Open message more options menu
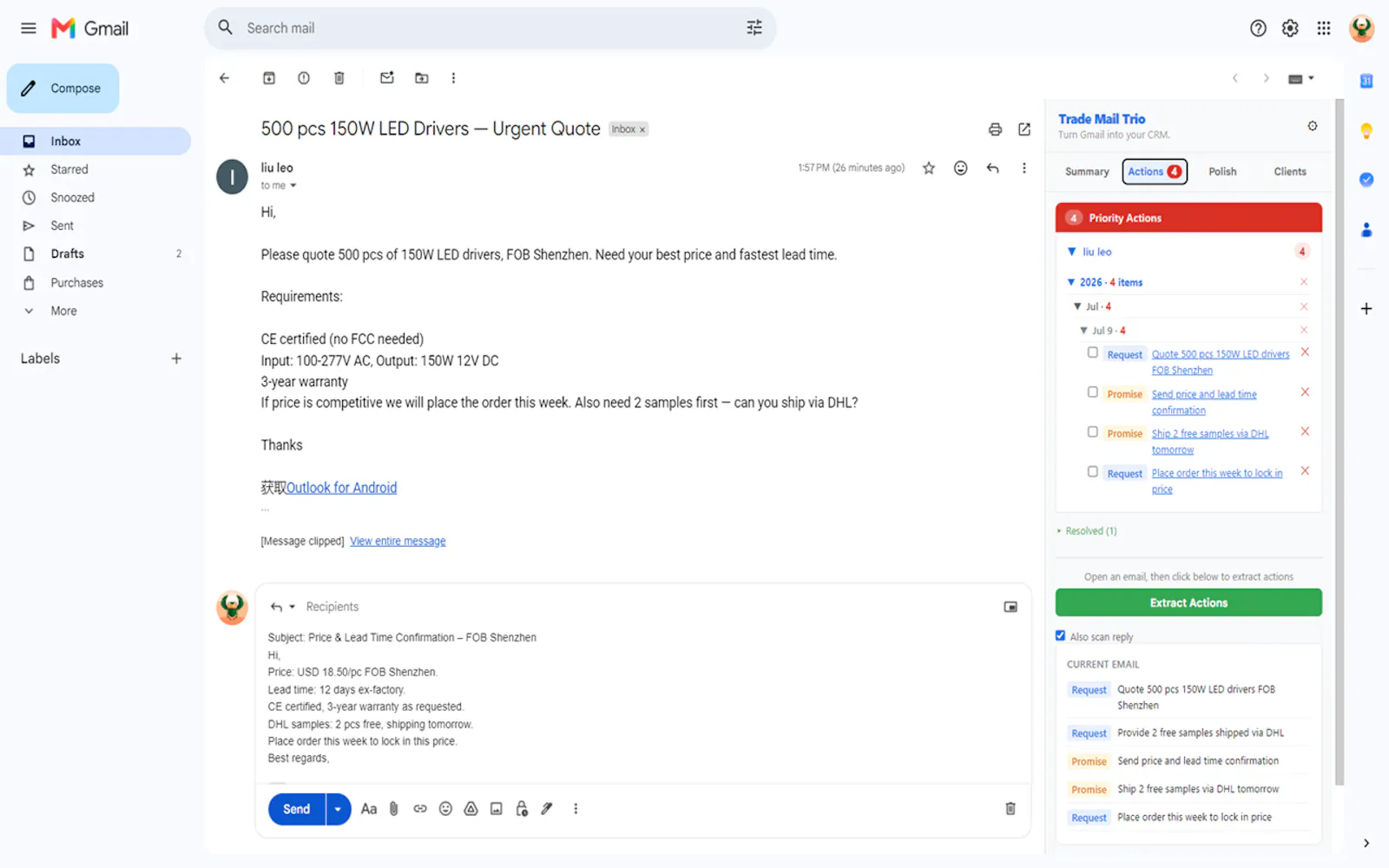Image resolution: width=1389 pixels, height=868 pixels. tap(1024, 168)
